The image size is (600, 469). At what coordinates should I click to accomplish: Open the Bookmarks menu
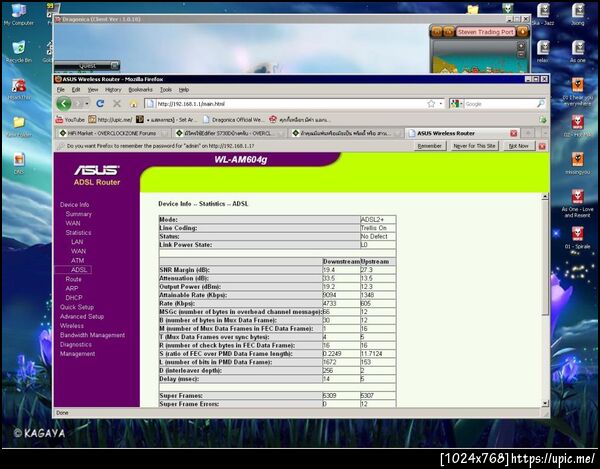coord(140,90)
